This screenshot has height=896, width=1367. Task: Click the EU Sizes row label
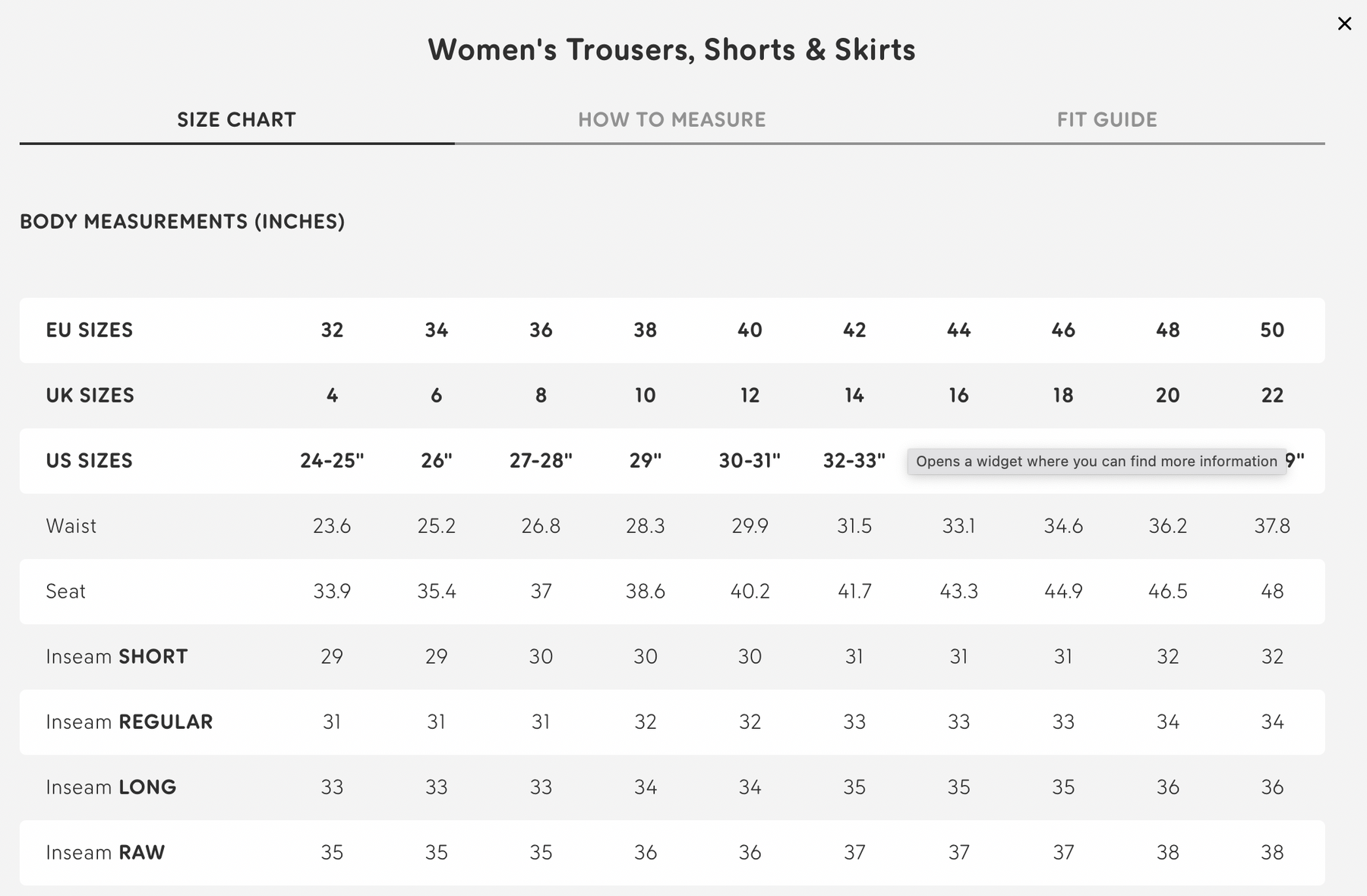coord(89,330)
